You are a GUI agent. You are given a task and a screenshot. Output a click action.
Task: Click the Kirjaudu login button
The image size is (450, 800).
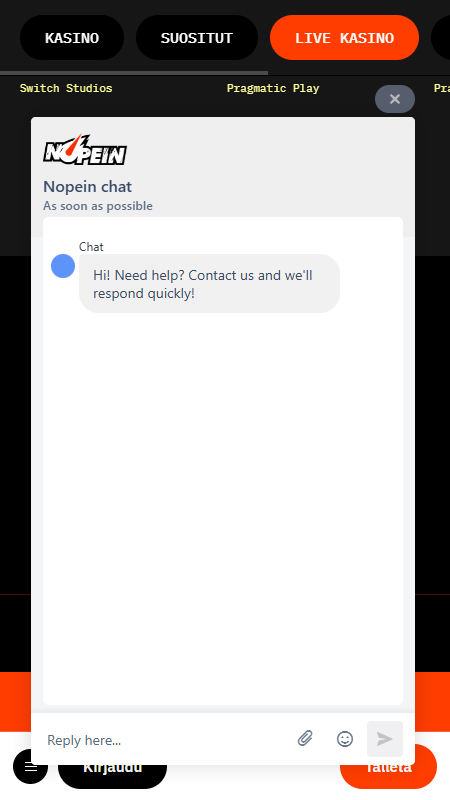tap(112, 776)
